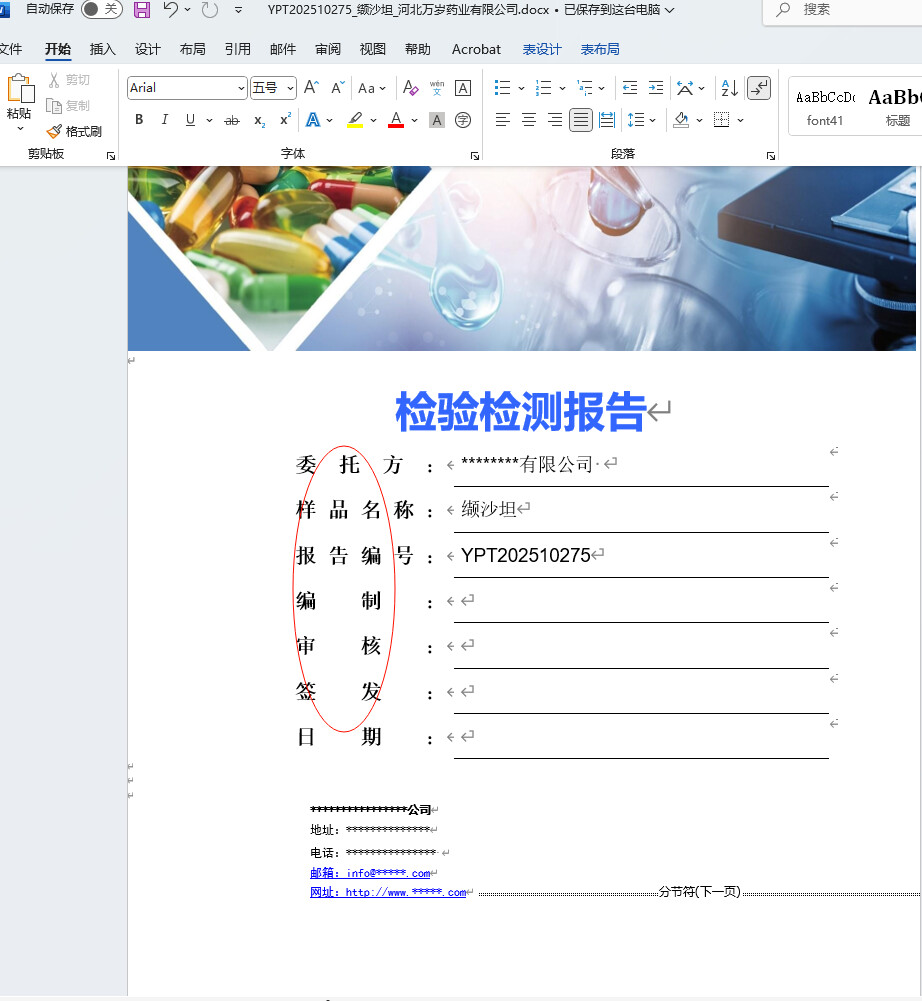
Task: Toggle show/hide paragraph marks
Action: click(759, 88)
